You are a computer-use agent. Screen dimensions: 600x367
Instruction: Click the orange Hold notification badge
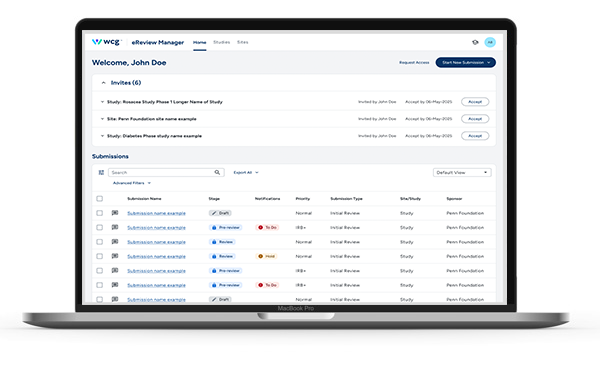click(x=266, y=256)
